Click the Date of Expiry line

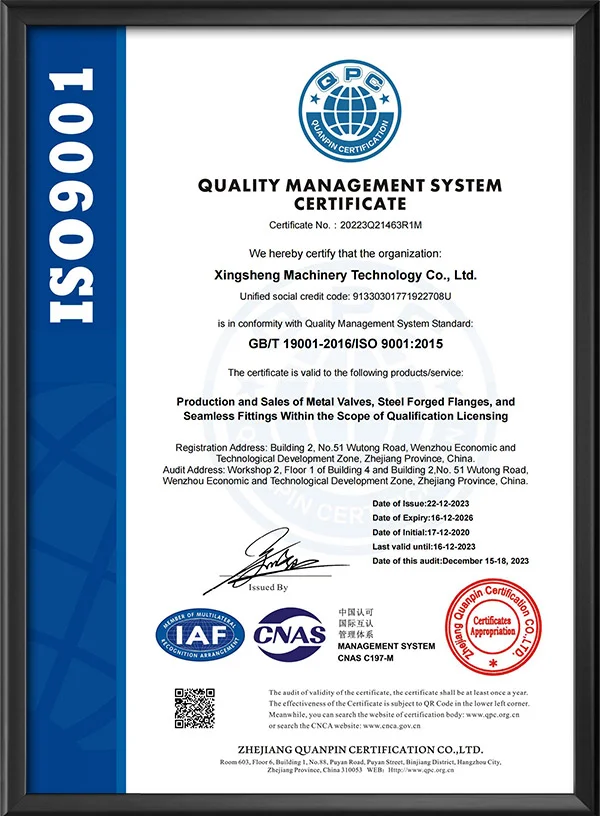(x=433, y=518)
